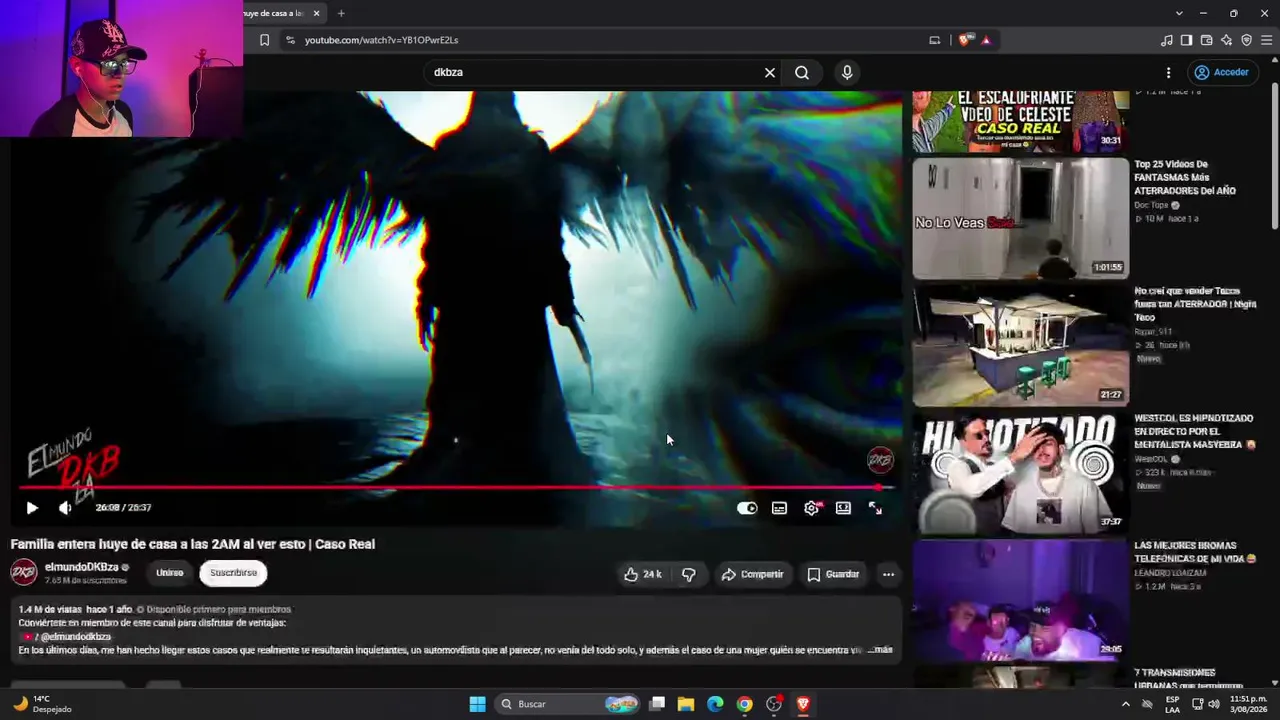The width and height of the screenshot is (1280, 720).
Task: Enter fullscreen mode in the player
Action: (875, 508)
